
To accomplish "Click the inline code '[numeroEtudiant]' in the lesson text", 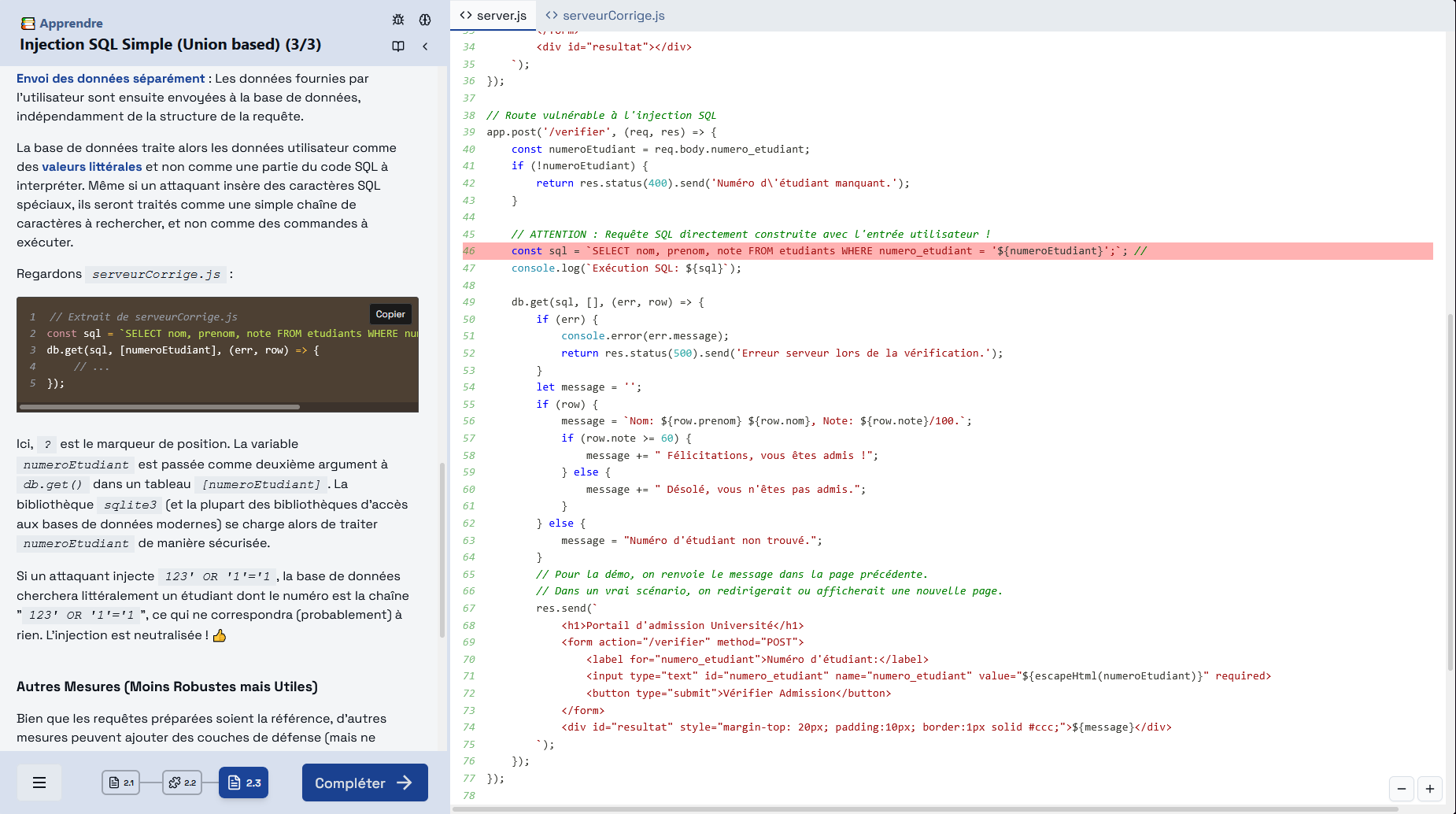I will 261,484.
